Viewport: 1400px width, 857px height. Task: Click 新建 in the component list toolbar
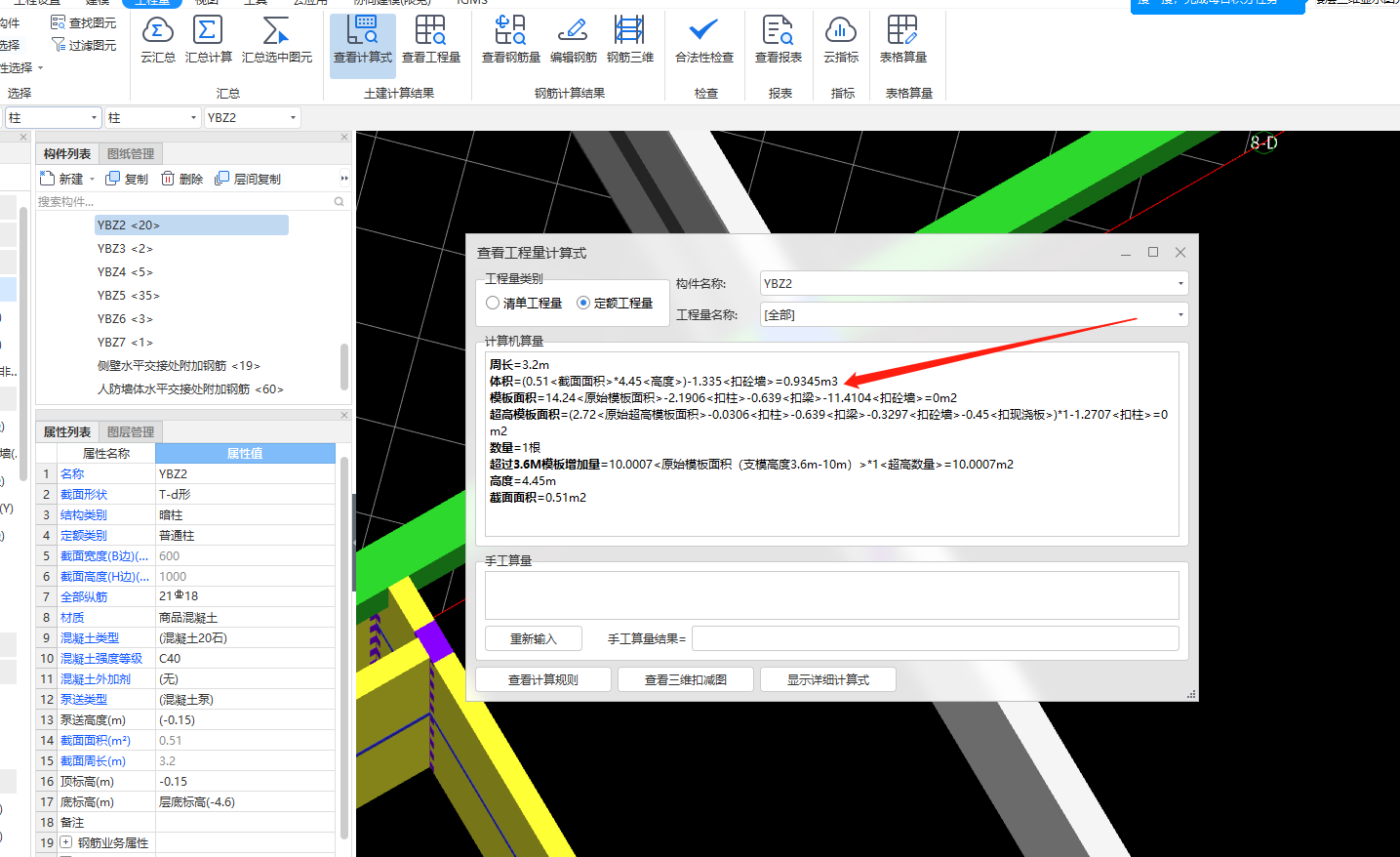point(61,179)
